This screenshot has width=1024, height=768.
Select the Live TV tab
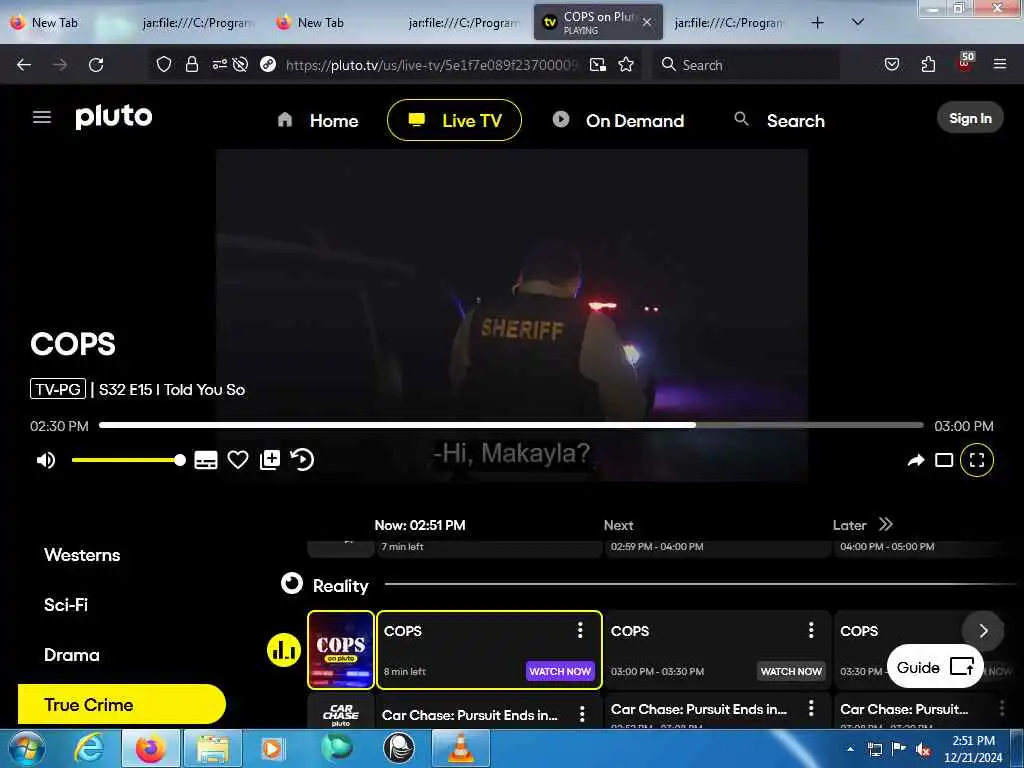tap(455, 120)
